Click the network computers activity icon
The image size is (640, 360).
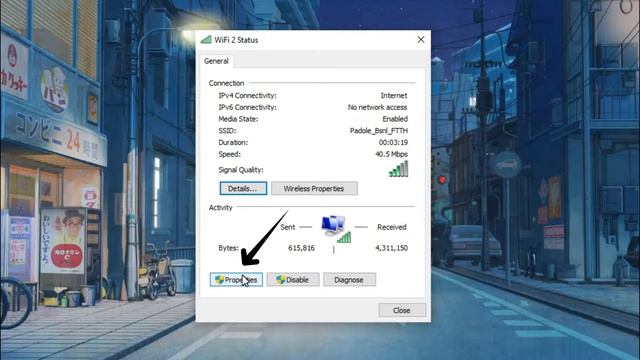pos(336,229)
